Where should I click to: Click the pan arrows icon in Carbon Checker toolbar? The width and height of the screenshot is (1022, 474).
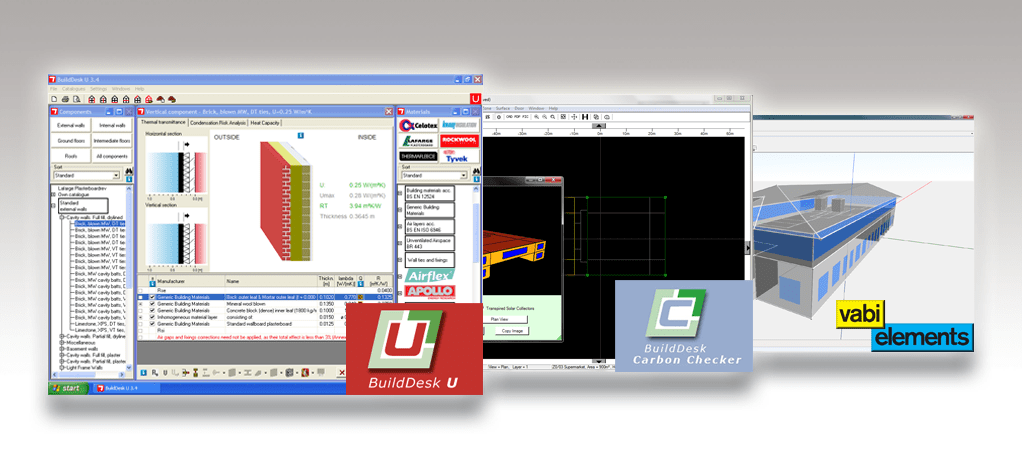point(574,117)
